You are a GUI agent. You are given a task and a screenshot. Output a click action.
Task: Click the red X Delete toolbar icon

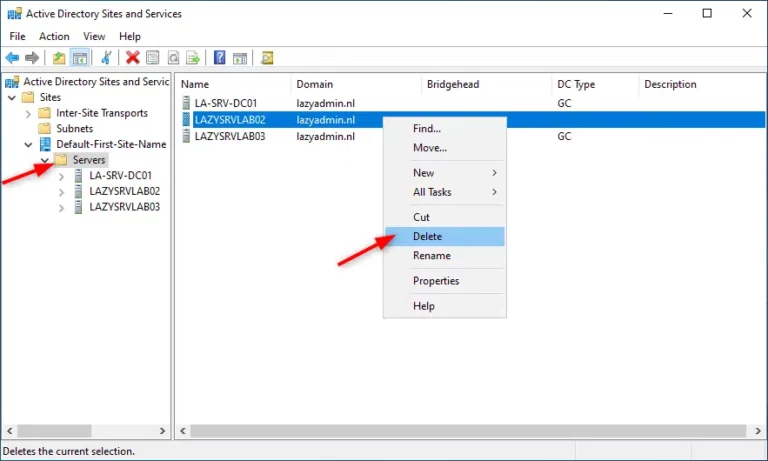[x=132, y=58]
